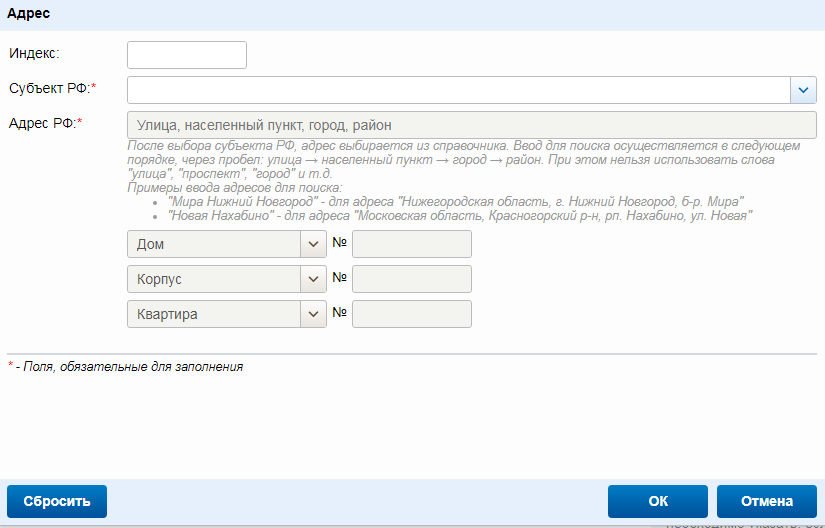Expand the Дом type dropdown arrow
Screen dimensions: 825x528
[313, 244]
